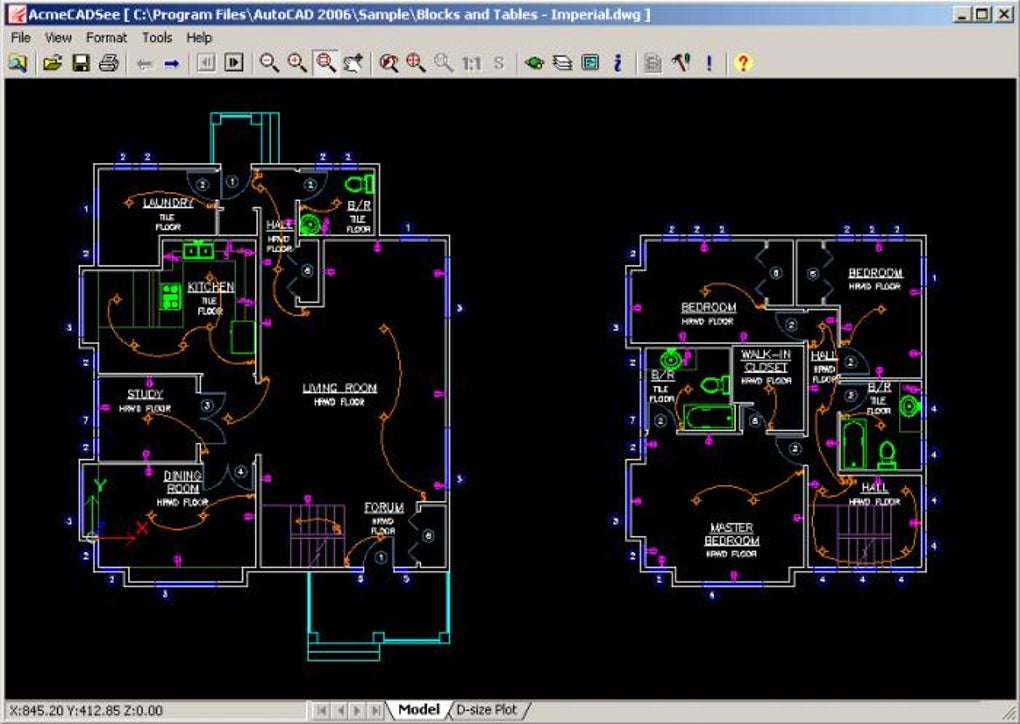Open help with yellow question mark
This screenshot has height=724, width=1020.
click(743, 63)
